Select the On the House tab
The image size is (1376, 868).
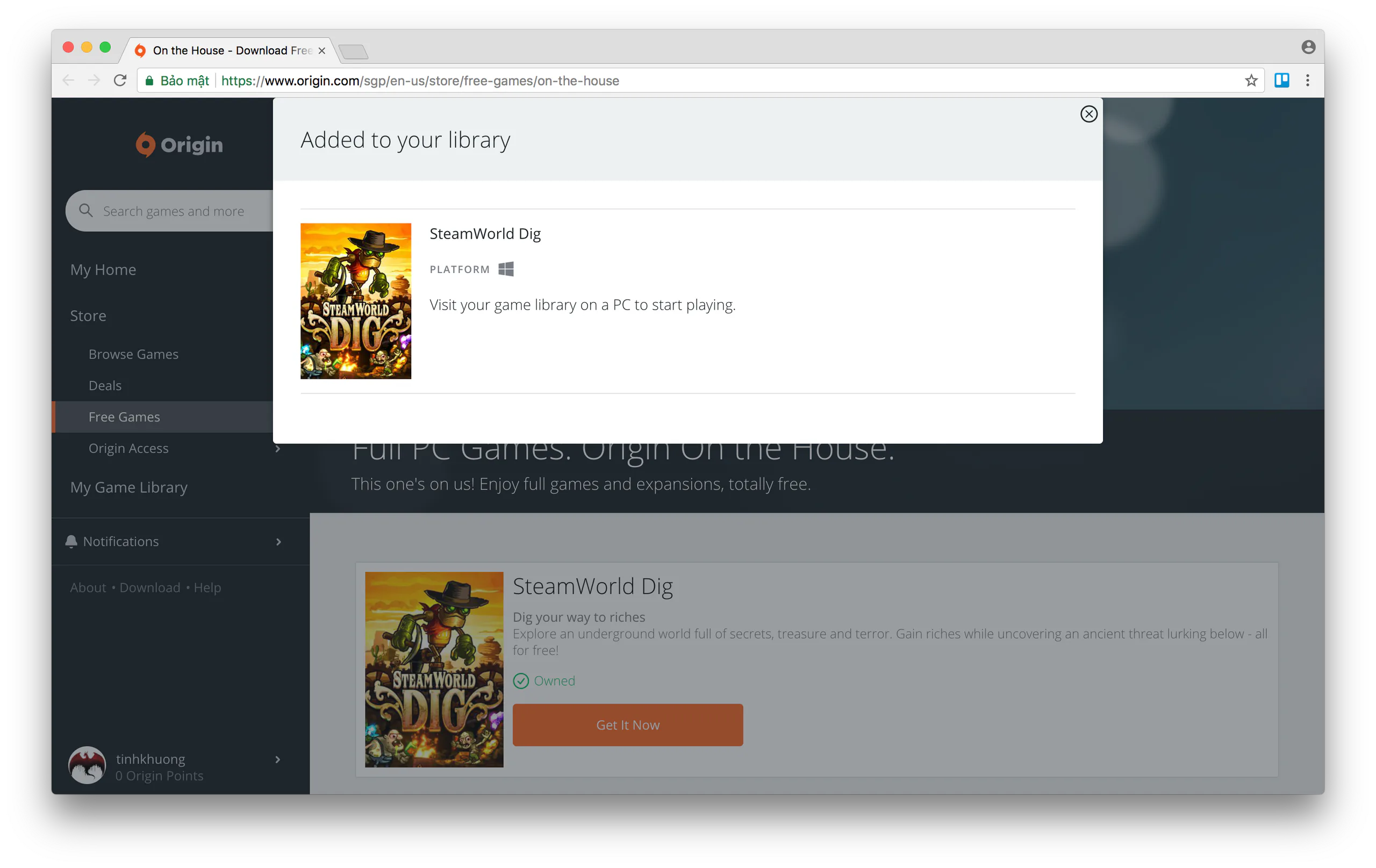click(228, 51)
